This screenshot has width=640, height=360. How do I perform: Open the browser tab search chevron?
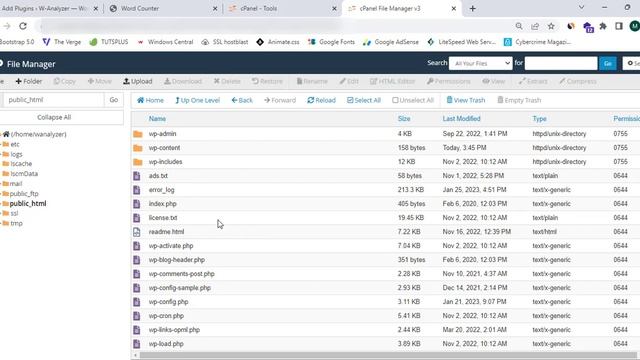coord(581,8)
